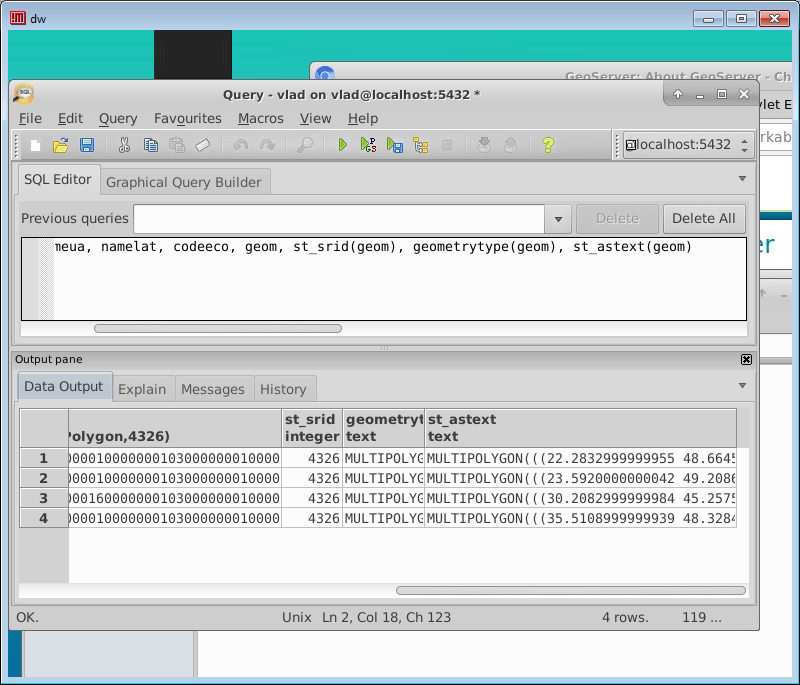Click the New query file icon
This screenshot has height=685, width=800.
(x=36, y=145)
